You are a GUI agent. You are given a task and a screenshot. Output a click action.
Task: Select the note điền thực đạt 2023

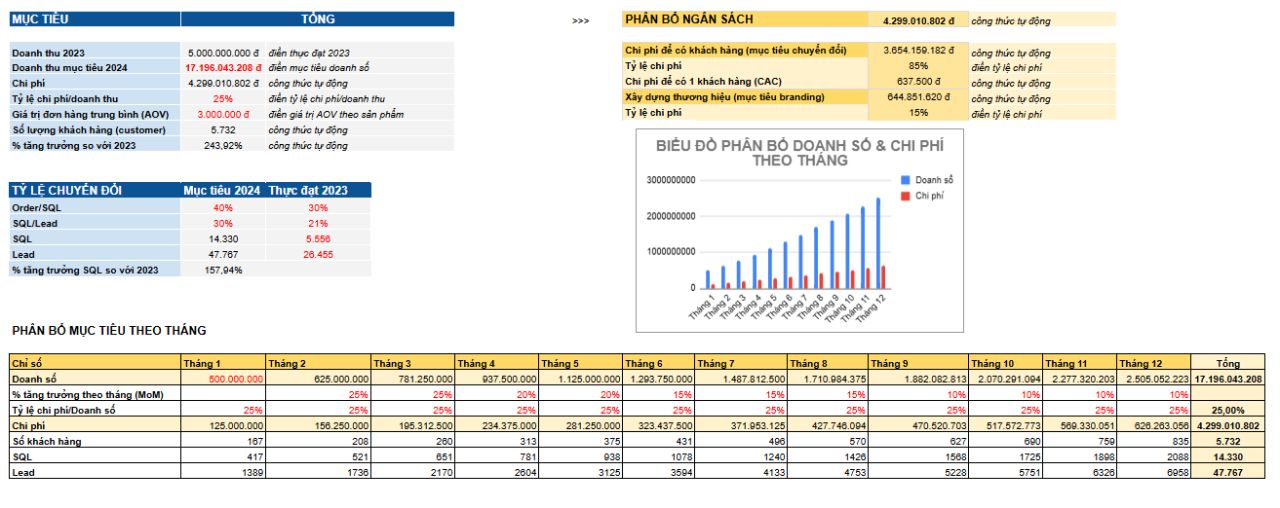point(309,52)
